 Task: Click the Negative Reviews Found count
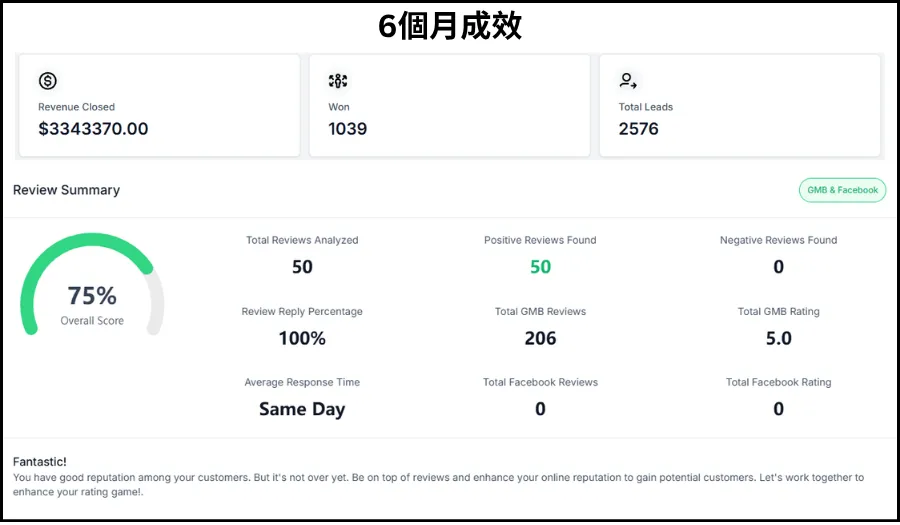(778, 267)
